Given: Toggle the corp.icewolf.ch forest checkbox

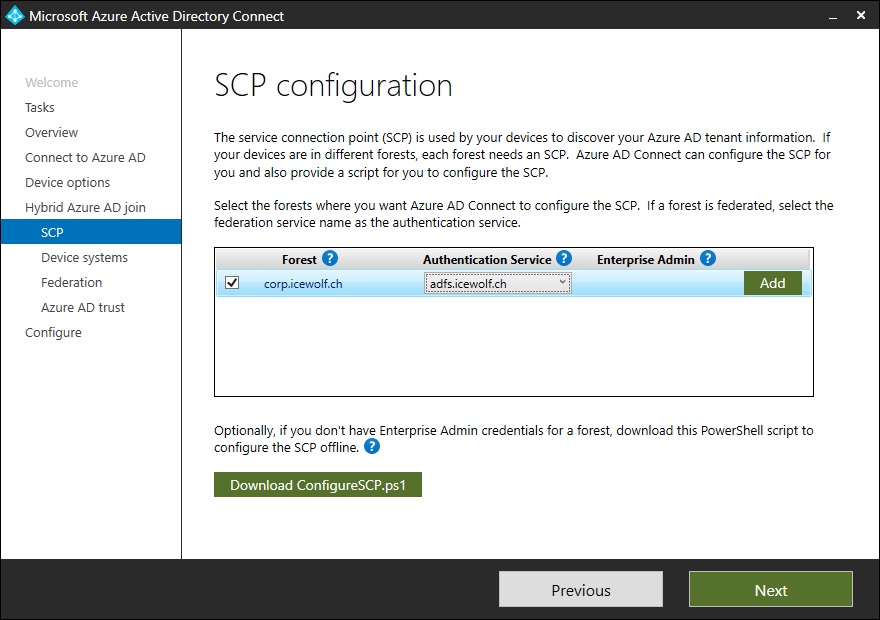Looking at the screenshot, I should pos(232,283).
